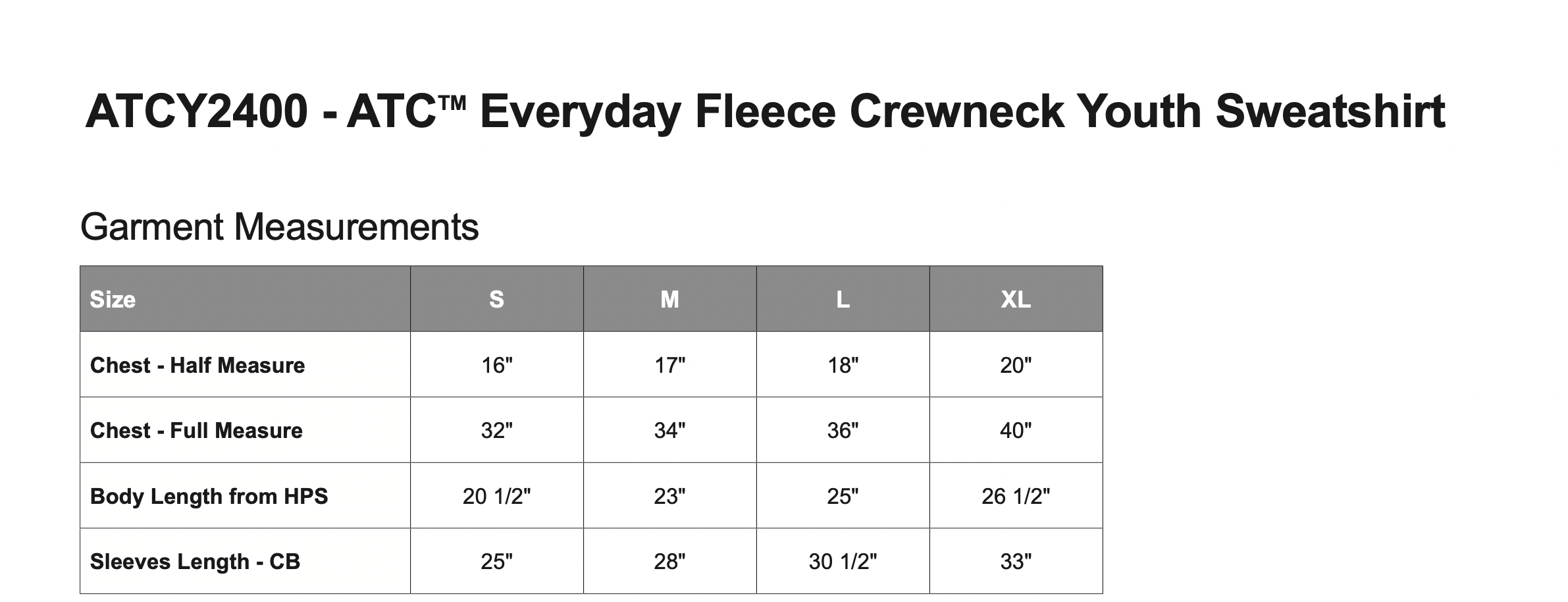Select the 20" half chest XL cell

(x=1016, y=365)
